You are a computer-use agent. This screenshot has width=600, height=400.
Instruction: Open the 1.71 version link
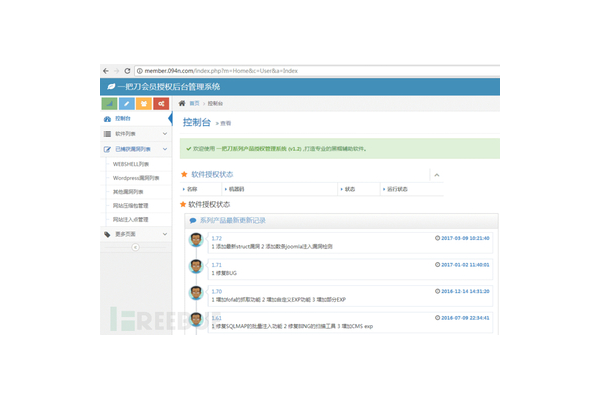217,265
